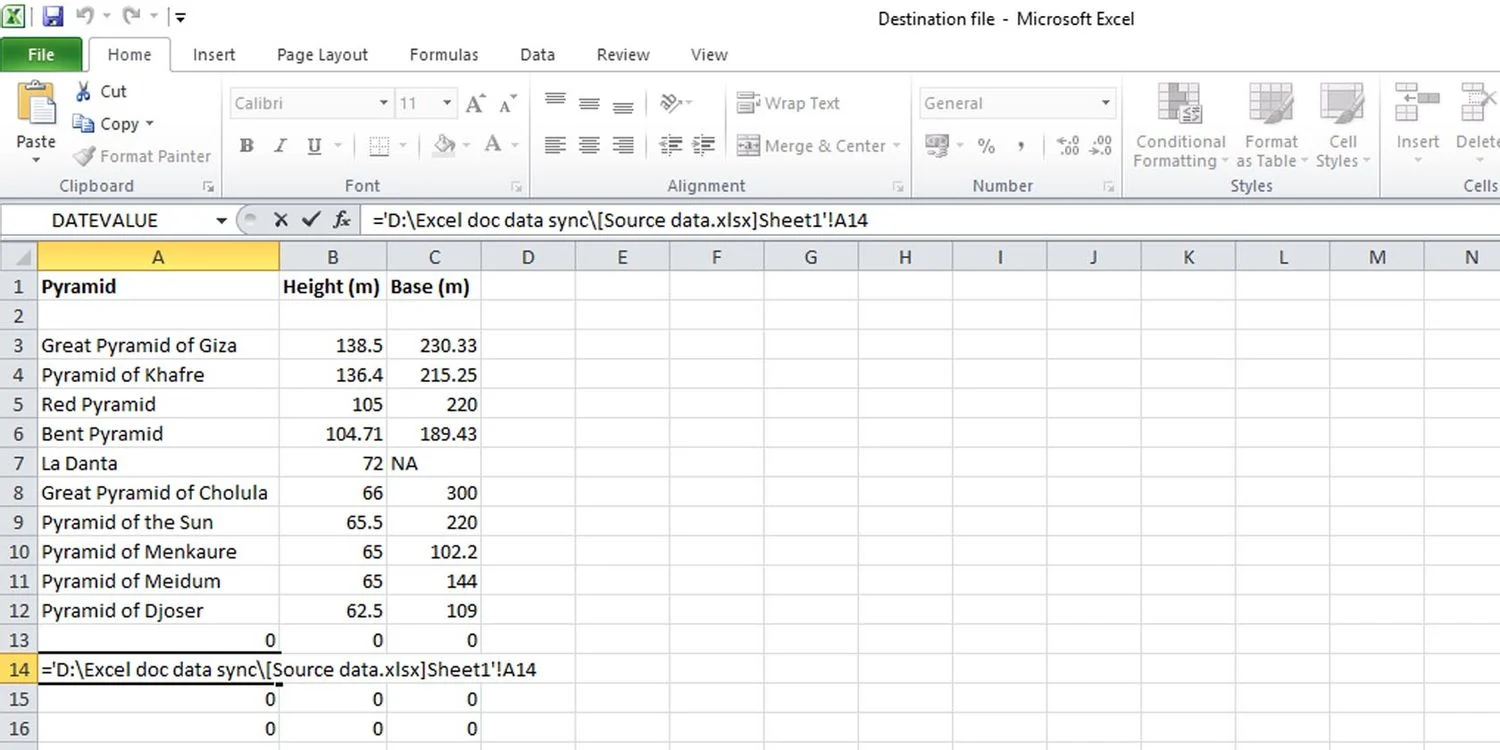Confirm formula with checkmark Enter button
This screenshot has width=1500, height=750.
click(311, 220)
